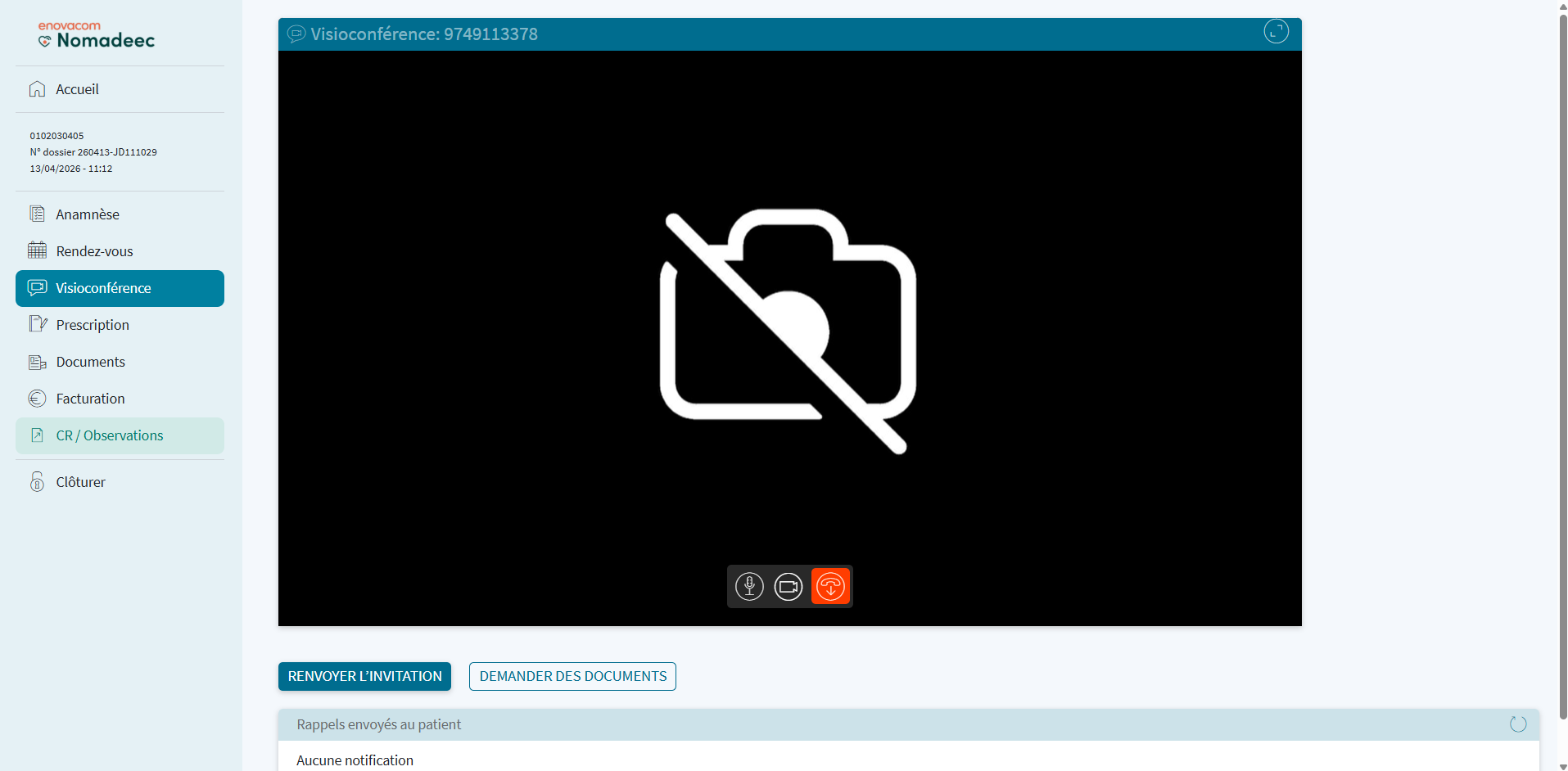The height and width of the screenshot is (771, 1568).
Task: Click DEMANDER DES DOCUMENTS button
Action: [x=572, y=676]
